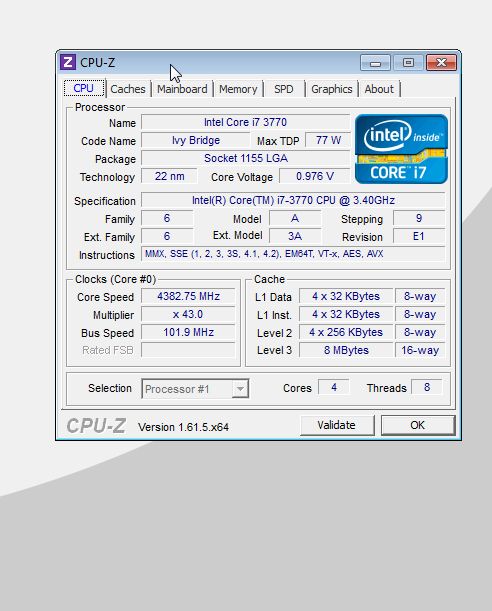The width and height of the screenshot is (492, 611).
Task: Click the L1 Data size 4 x 32 KBytes
Action: pyautogui.click(x=346, y=296)
